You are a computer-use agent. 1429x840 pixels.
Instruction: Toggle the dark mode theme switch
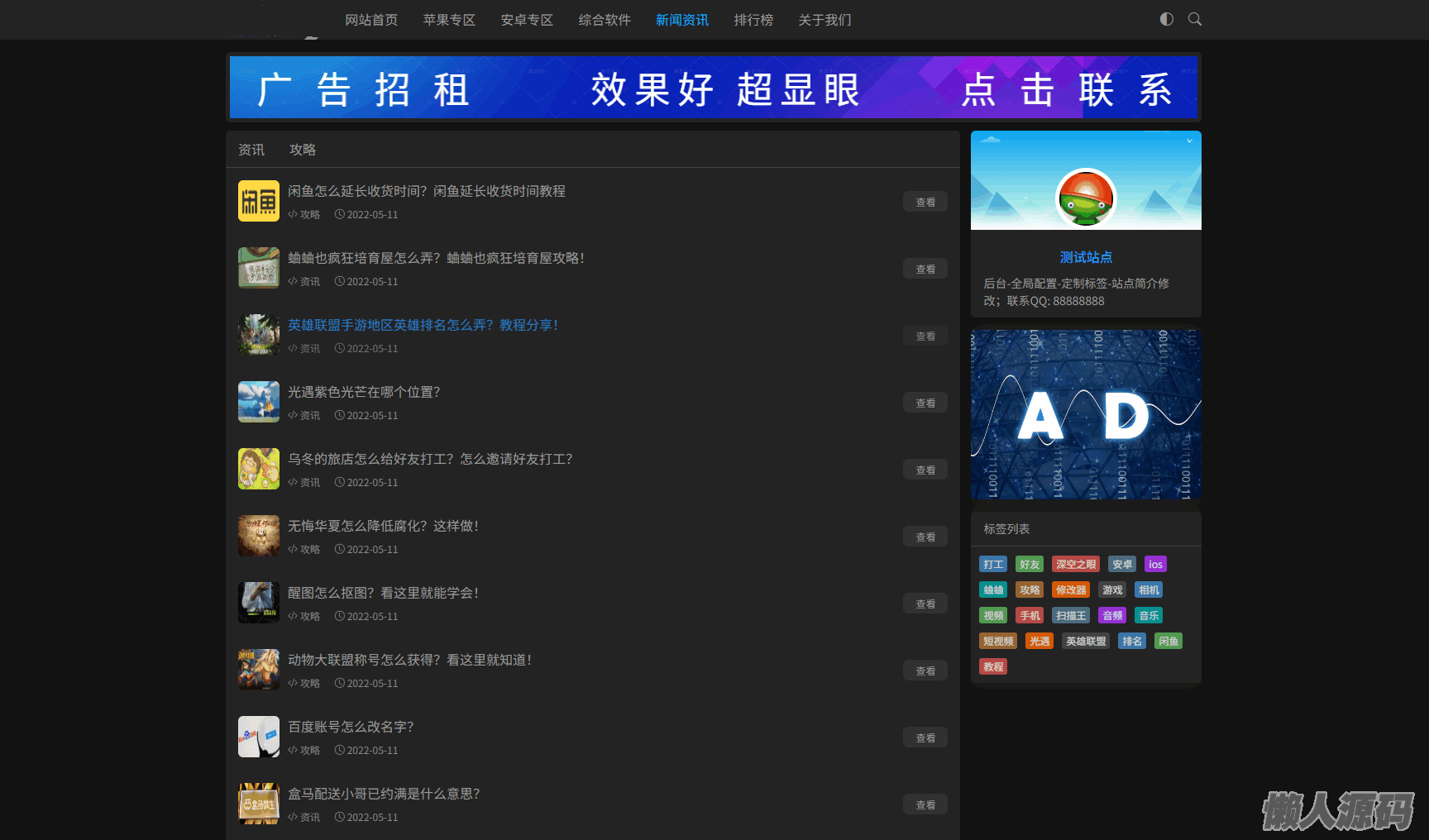point(1166,19)
